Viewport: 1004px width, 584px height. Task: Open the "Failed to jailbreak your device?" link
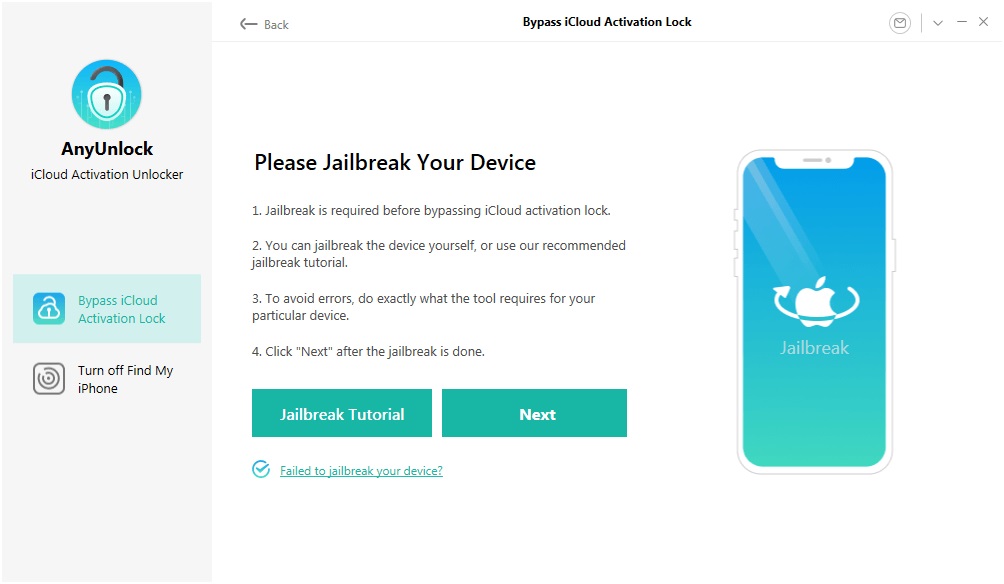(x=362, y=470)
